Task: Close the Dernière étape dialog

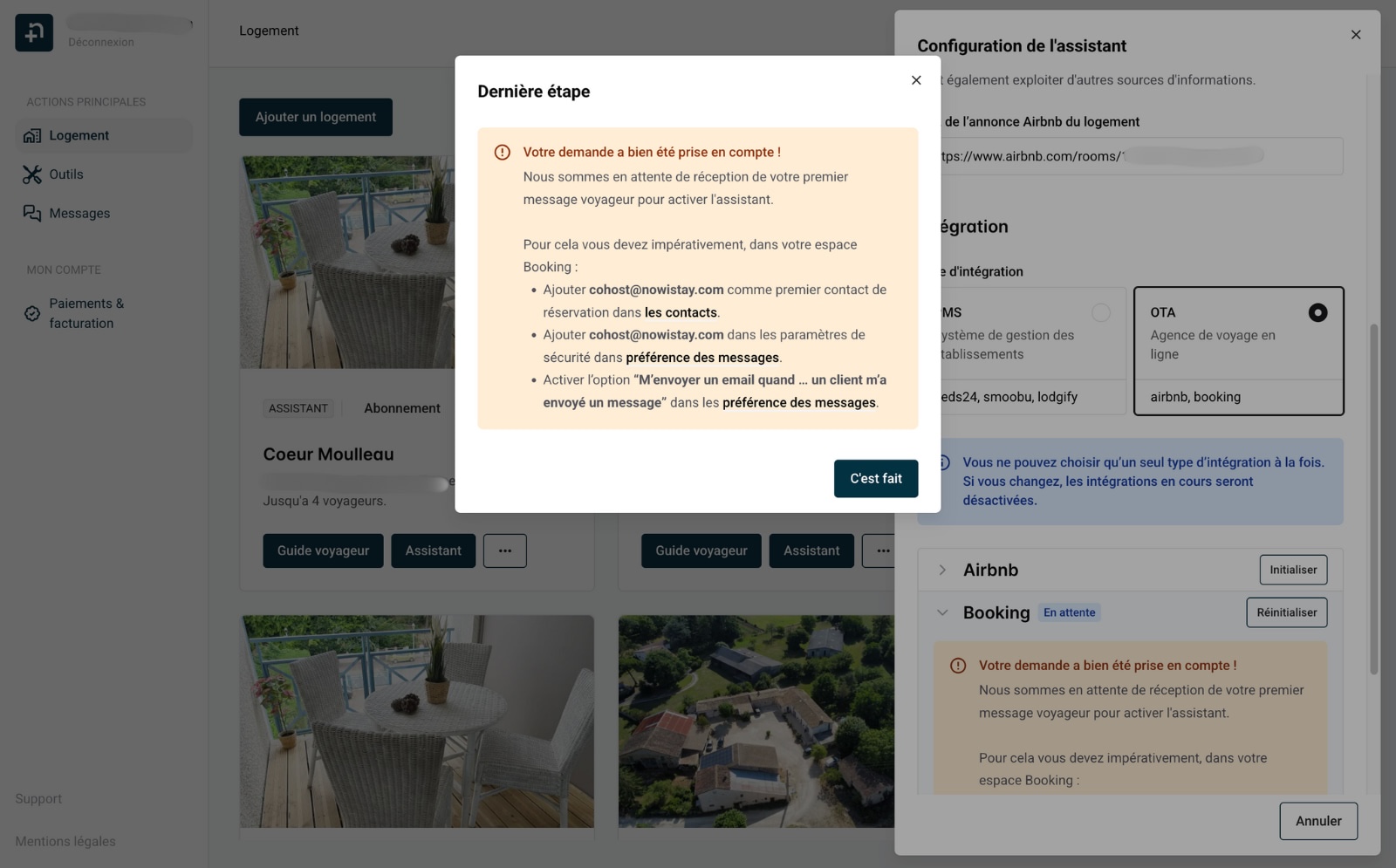Action: pos(916,80)
